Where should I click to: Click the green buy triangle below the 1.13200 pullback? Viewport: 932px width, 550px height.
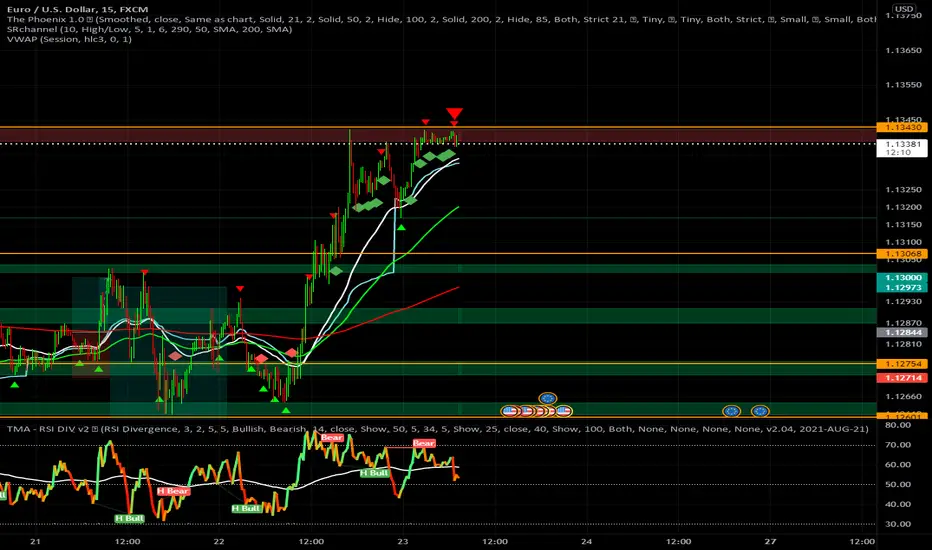pos(401,228)
